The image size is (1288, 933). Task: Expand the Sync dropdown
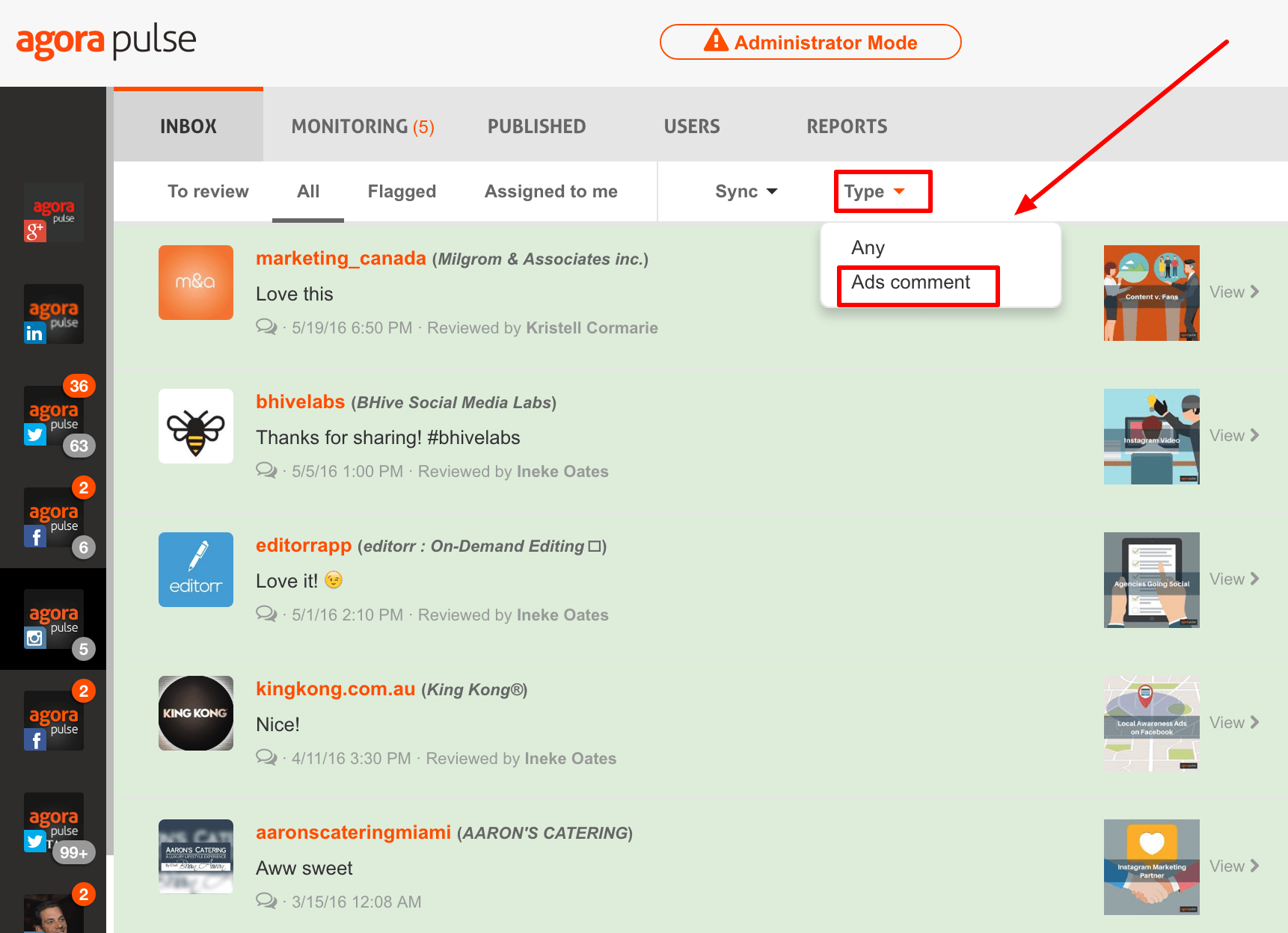point(746,191)
